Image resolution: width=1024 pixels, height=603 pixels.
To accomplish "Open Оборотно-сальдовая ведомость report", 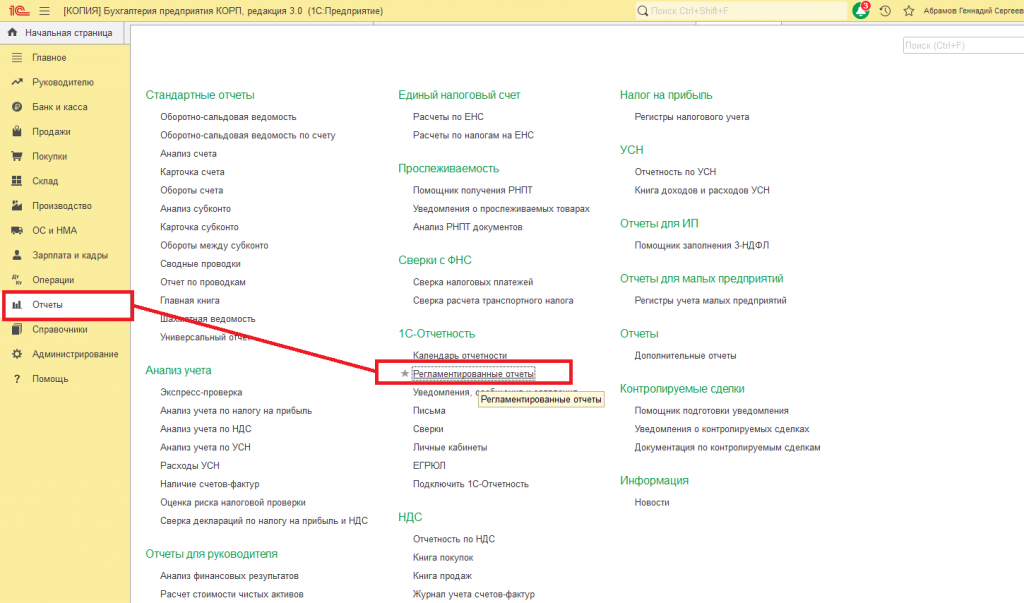I will pyautogui.click(x=228, y=117).
